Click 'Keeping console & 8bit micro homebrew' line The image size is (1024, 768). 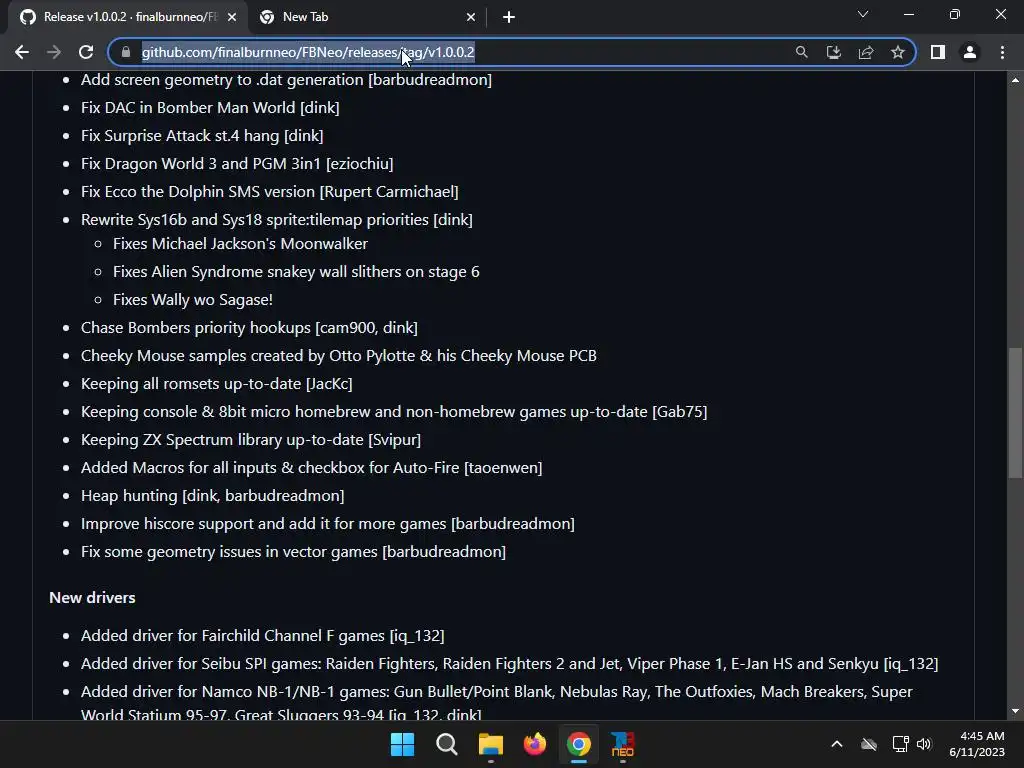tap(394, 412)
